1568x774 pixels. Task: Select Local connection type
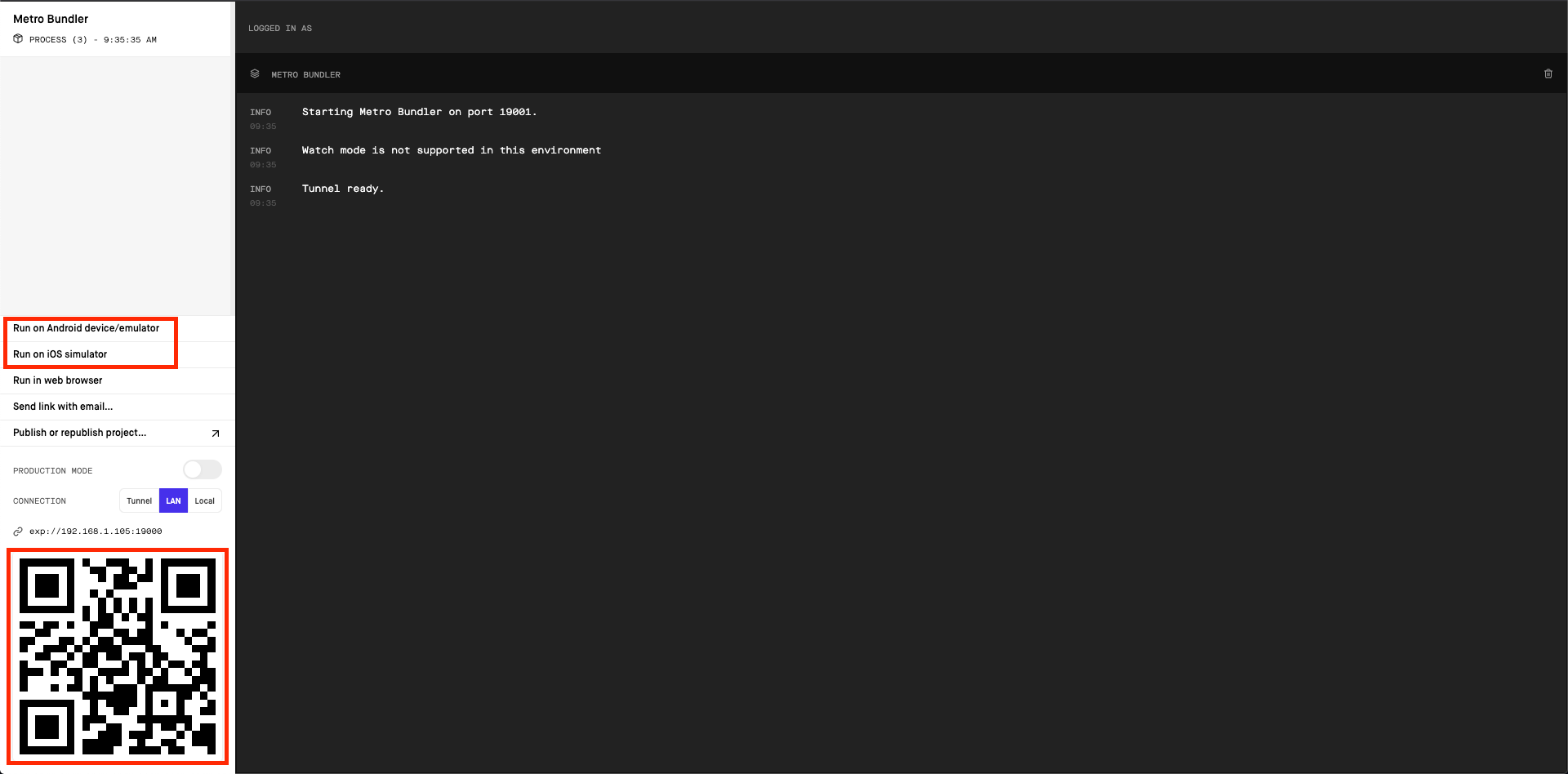pos(205,500)
